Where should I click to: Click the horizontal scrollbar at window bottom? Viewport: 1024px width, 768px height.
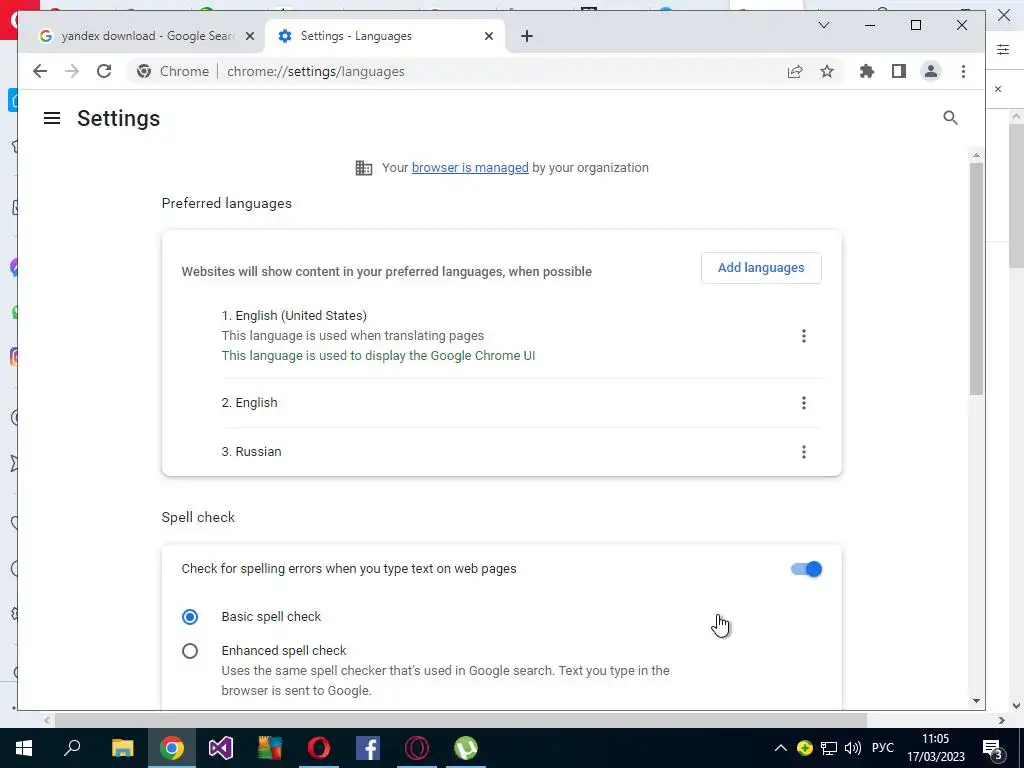click(460, 720)
